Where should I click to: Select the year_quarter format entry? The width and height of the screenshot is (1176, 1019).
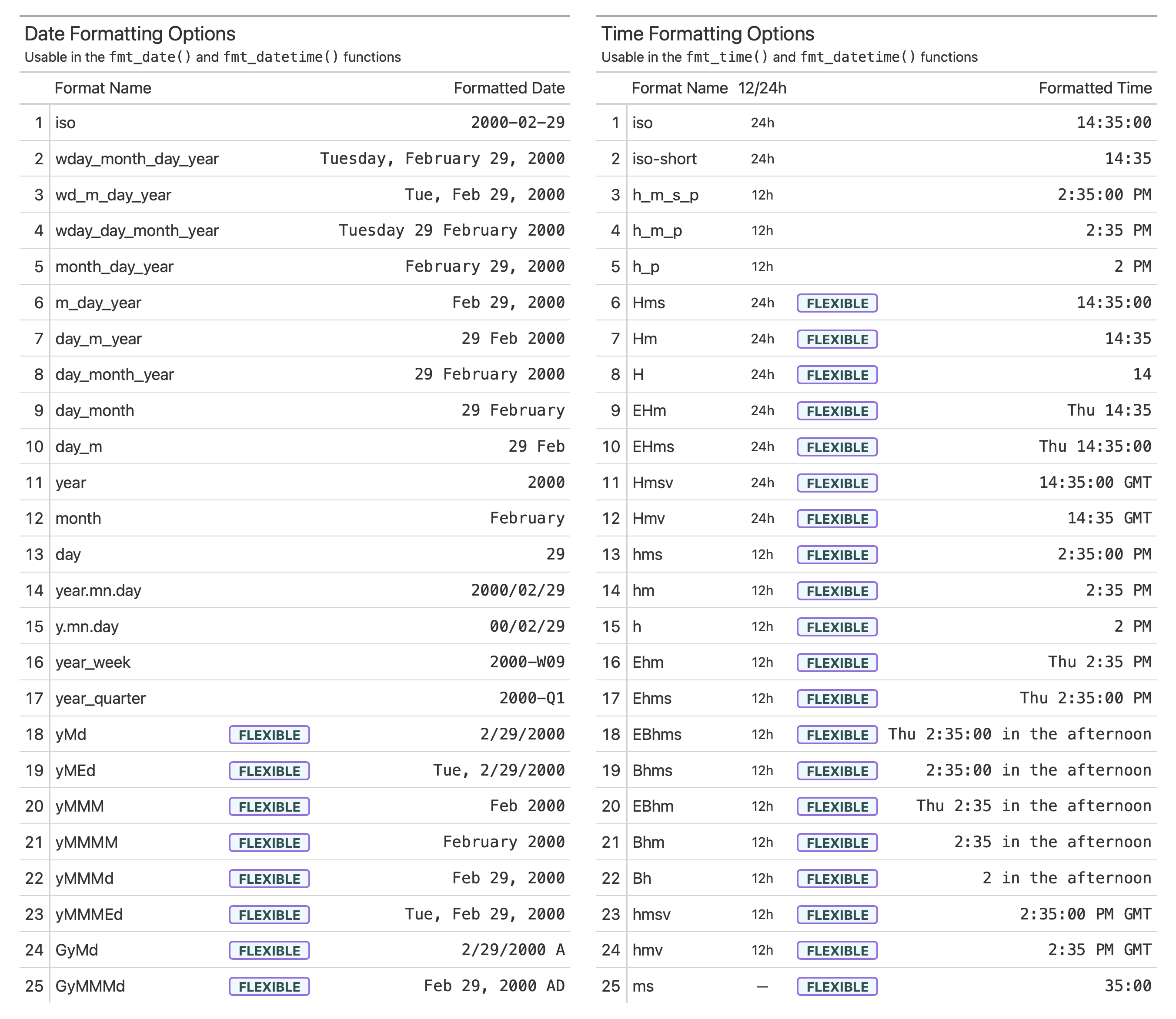coord(101,698)
